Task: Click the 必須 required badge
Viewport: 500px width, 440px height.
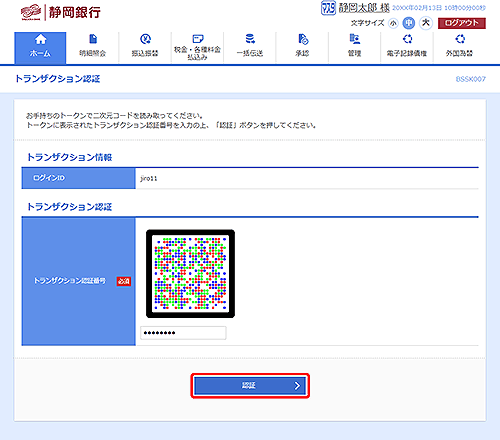Action: pyautogui.click(x=124, y=281)
